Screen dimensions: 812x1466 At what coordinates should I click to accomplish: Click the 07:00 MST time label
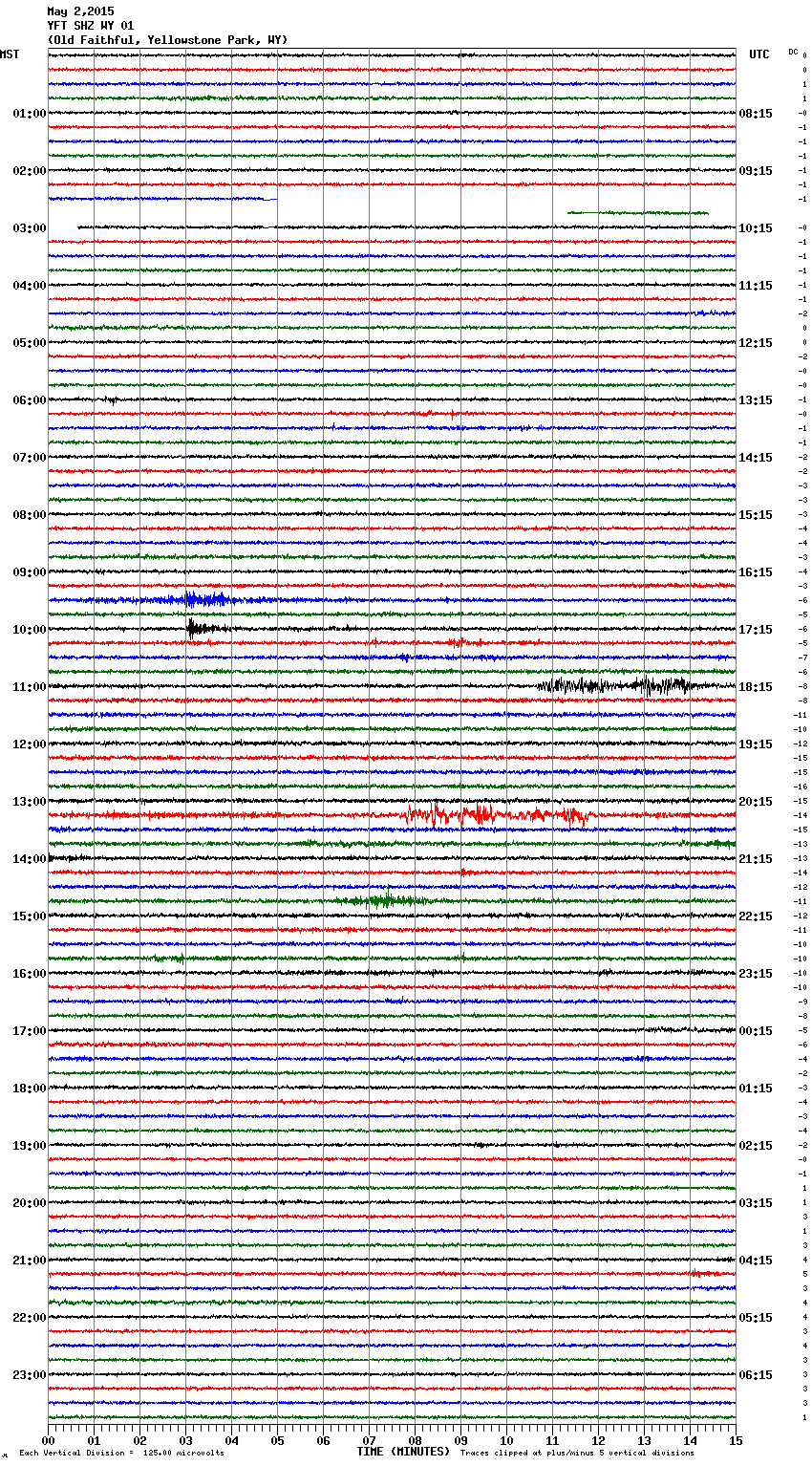(x=30, y=458)
